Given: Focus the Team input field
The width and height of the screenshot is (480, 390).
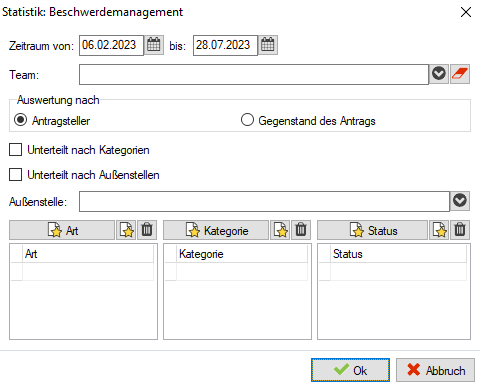Looking at the screenshot, I should pos(254,74).
